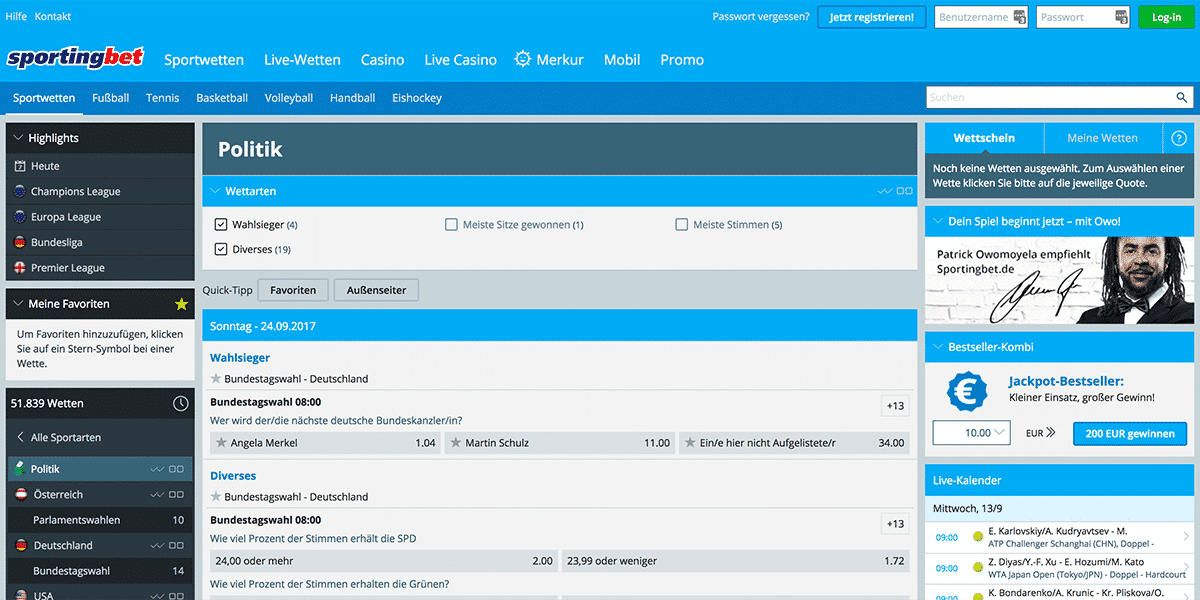Click the Favoriten Quick-Tipp button
Image resolution: width=1200 pixels, height=600 pixels.
click(293, 290)
